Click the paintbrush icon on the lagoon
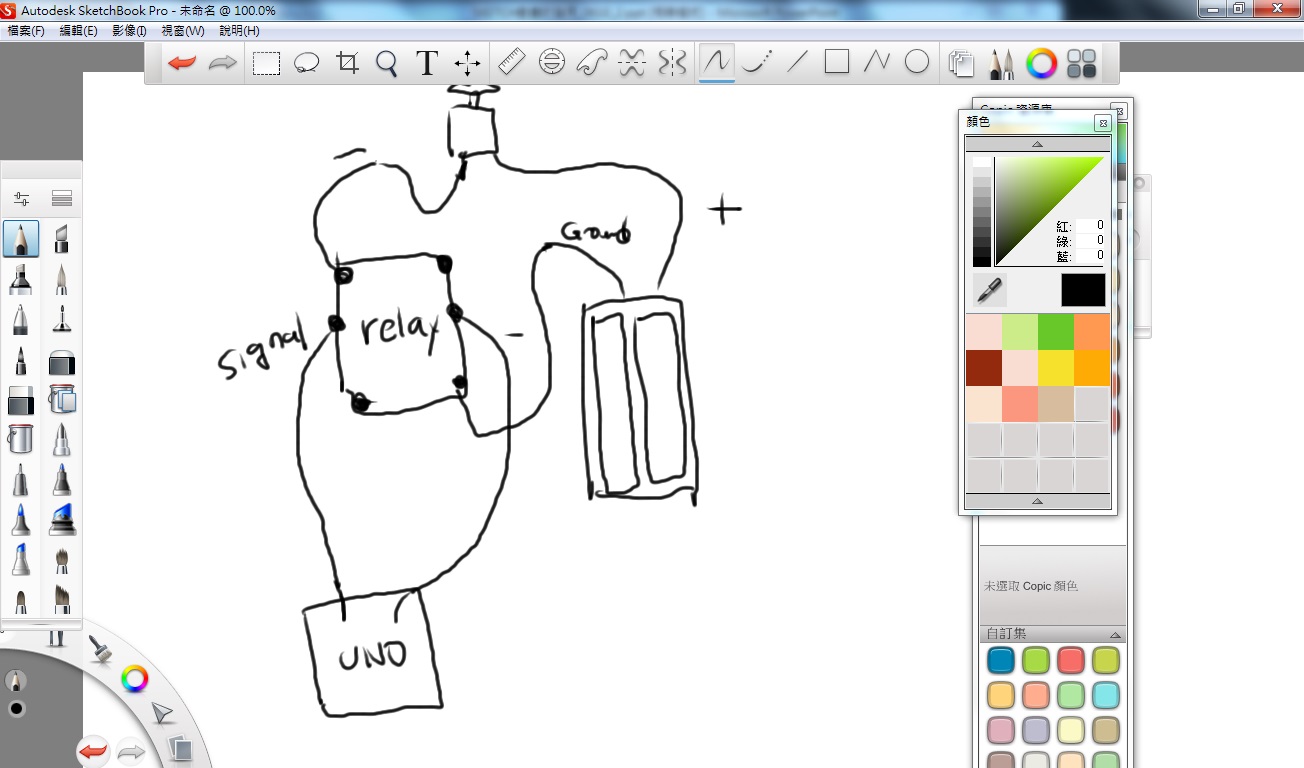1304x768 pixels. pyautogui.click(x=98, y=650)
